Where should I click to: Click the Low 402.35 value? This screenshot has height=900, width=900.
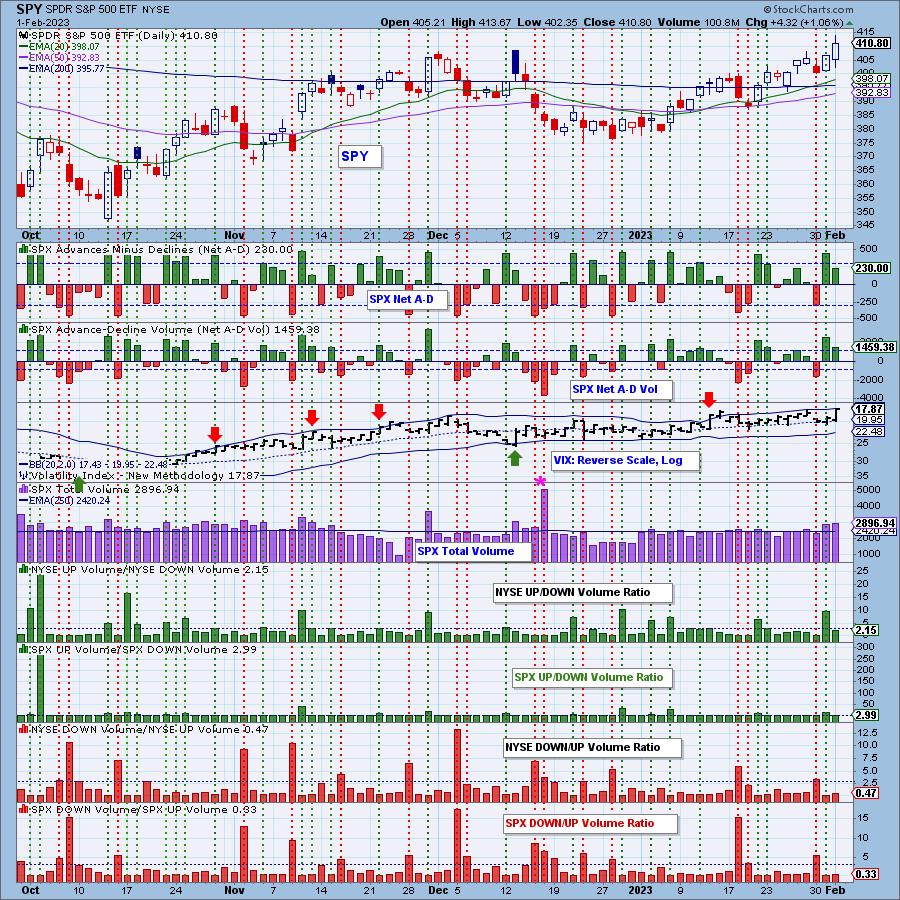click(548, 22)
